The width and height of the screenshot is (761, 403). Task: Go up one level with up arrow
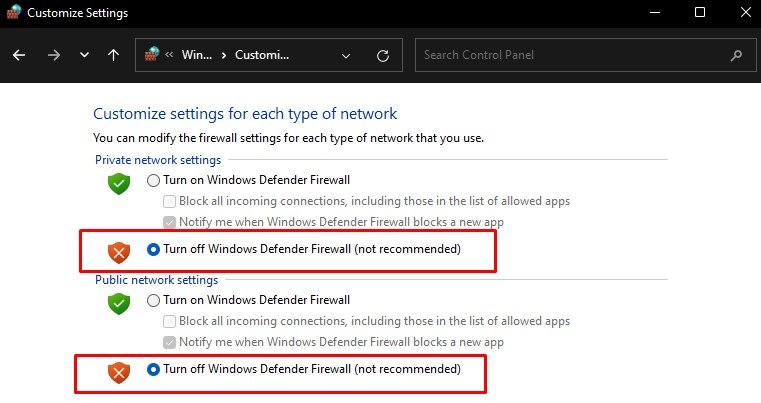point(113,55)
